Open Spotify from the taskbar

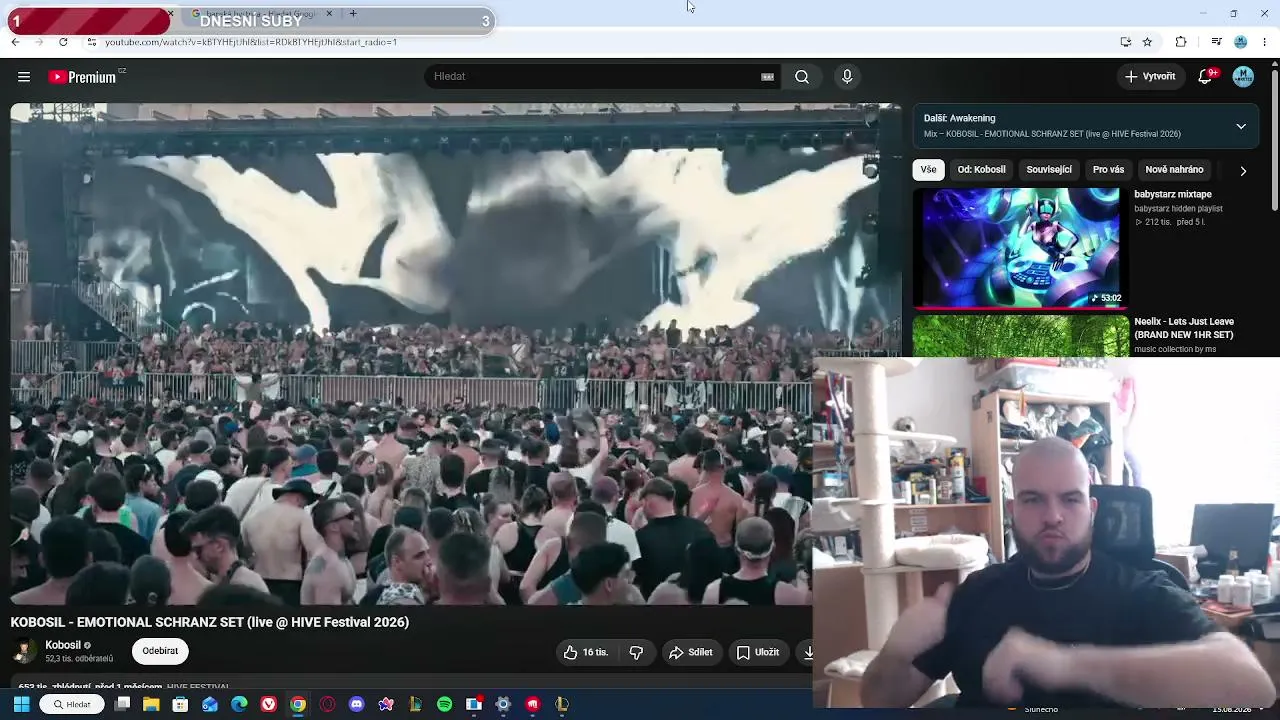tap(445, 704)
